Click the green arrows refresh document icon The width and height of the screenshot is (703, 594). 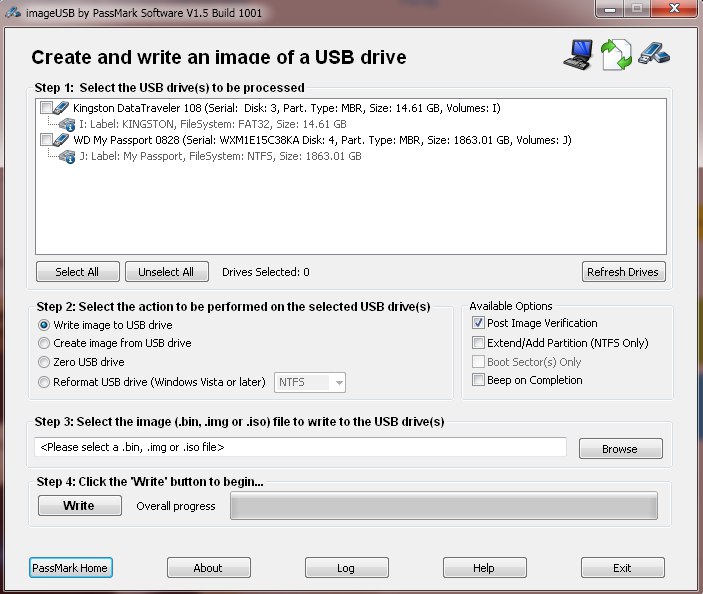[616, 55]
